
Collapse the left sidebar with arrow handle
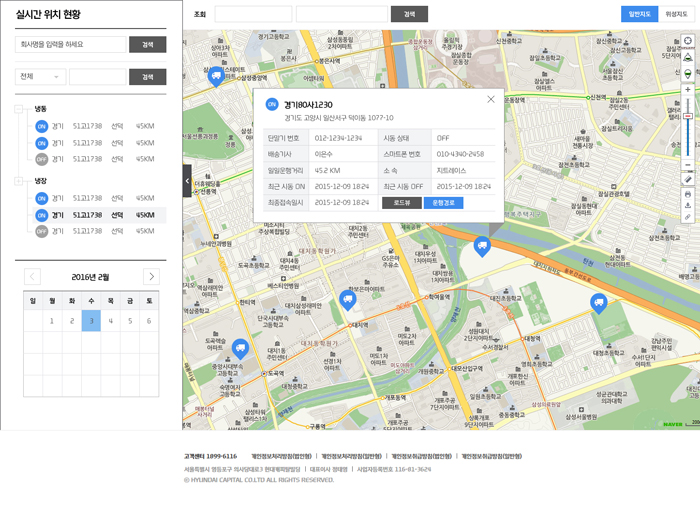[187, 181]
